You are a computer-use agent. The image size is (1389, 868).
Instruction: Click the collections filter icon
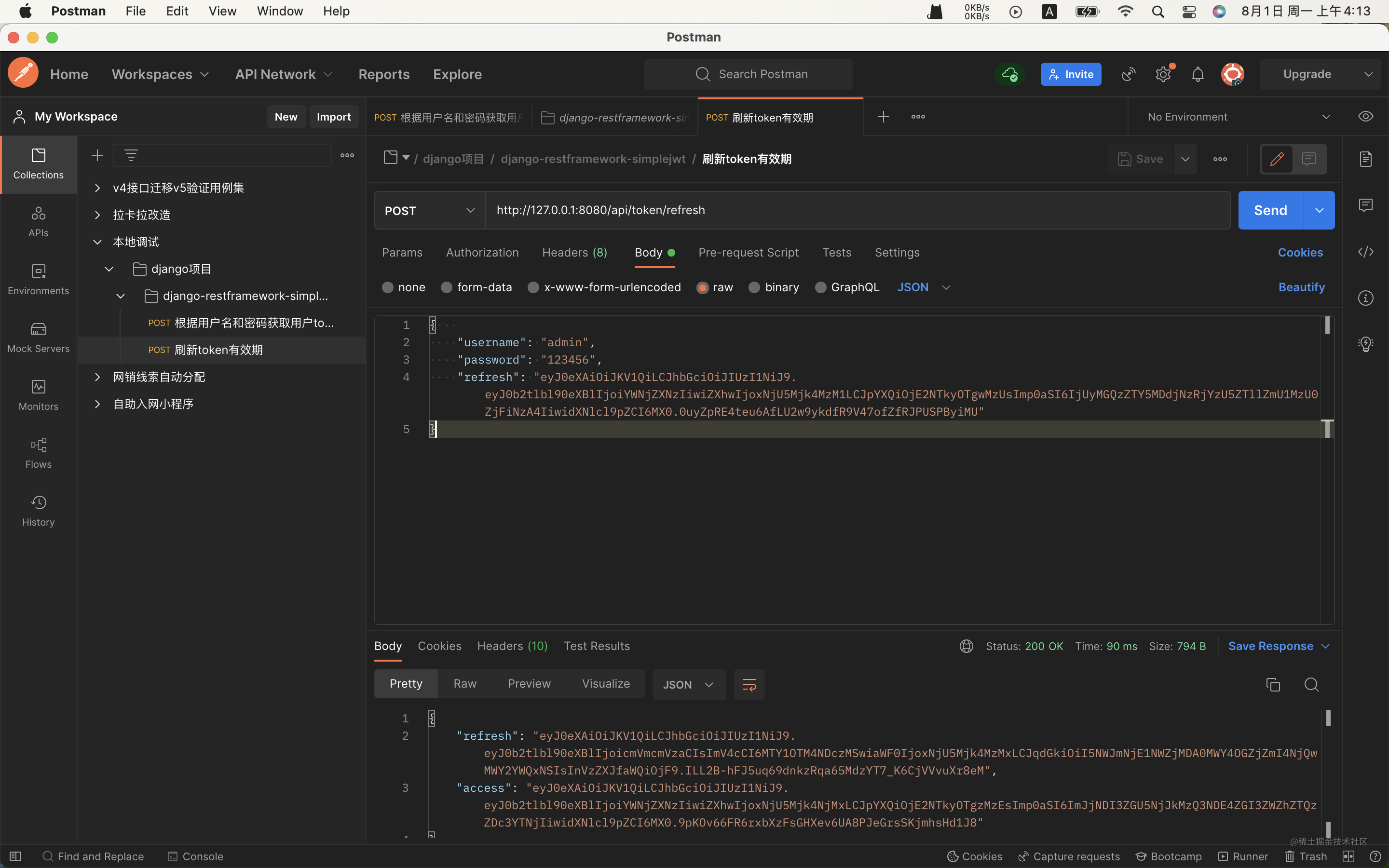click(x=131, y=156)
